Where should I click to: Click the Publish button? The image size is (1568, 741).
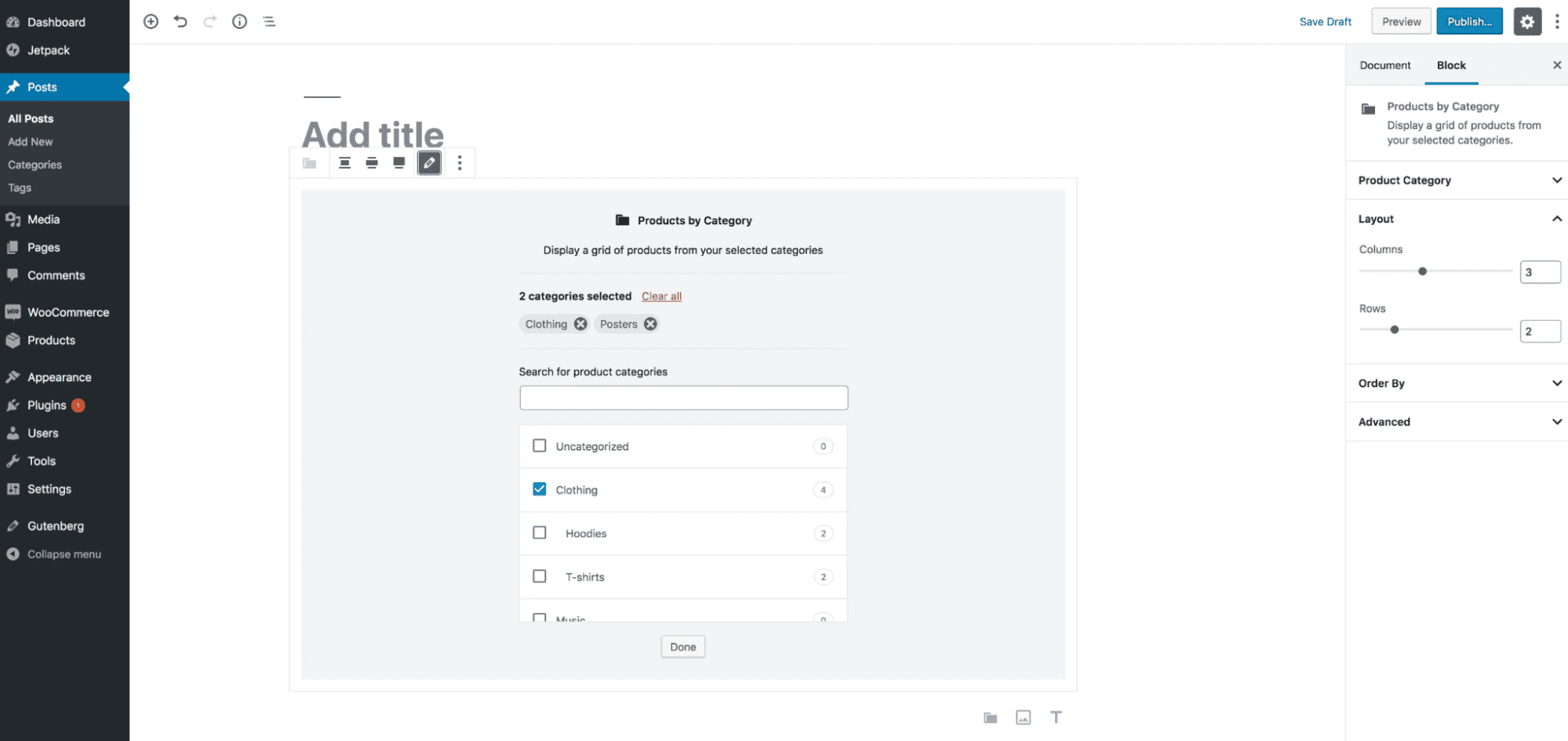click(x=1469, y=22)
